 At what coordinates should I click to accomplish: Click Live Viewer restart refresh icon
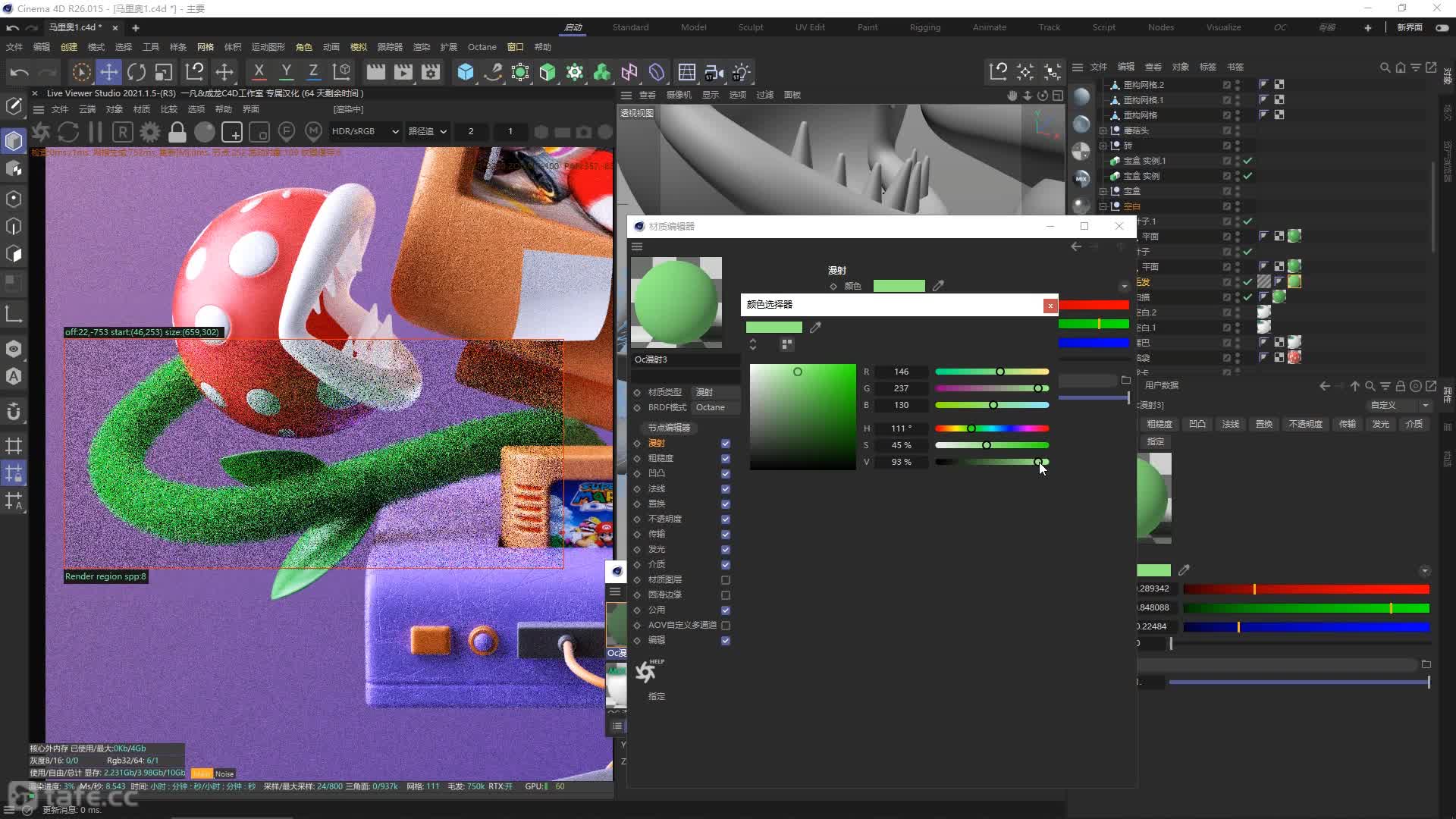[x=68, y=132]
